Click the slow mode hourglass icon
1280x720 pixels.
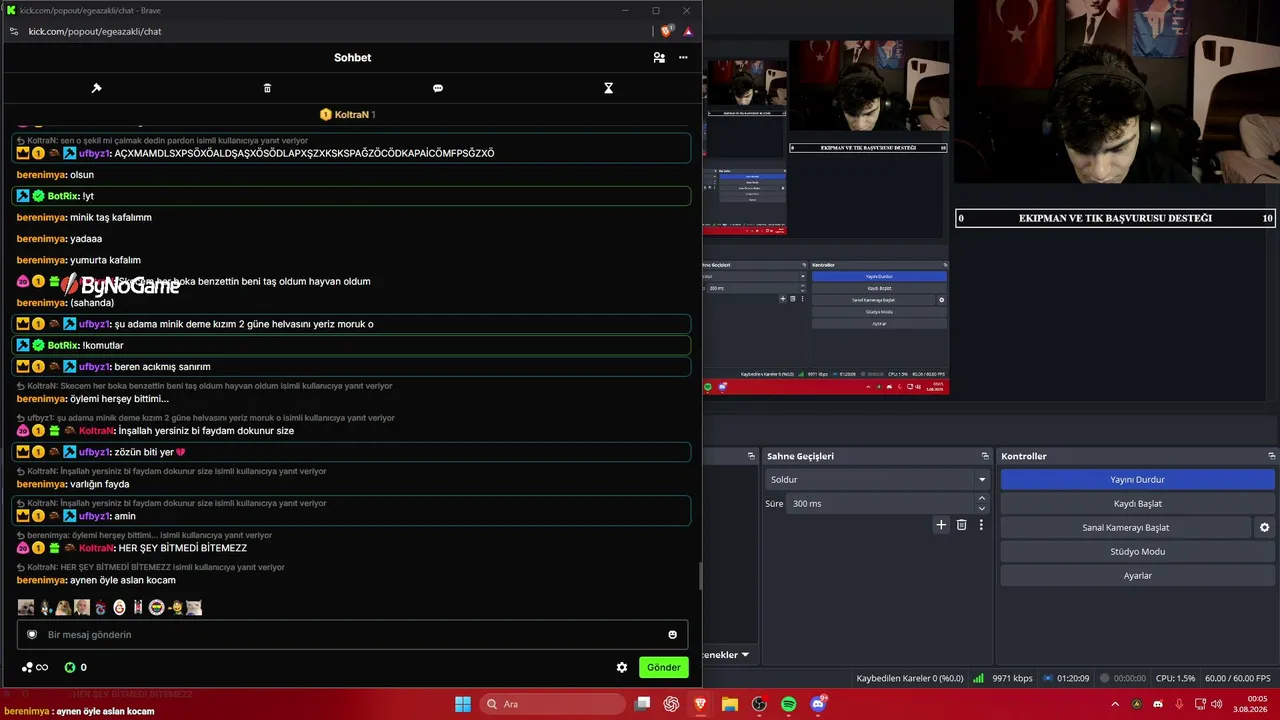pyautogui.click(x=608, y=88)
